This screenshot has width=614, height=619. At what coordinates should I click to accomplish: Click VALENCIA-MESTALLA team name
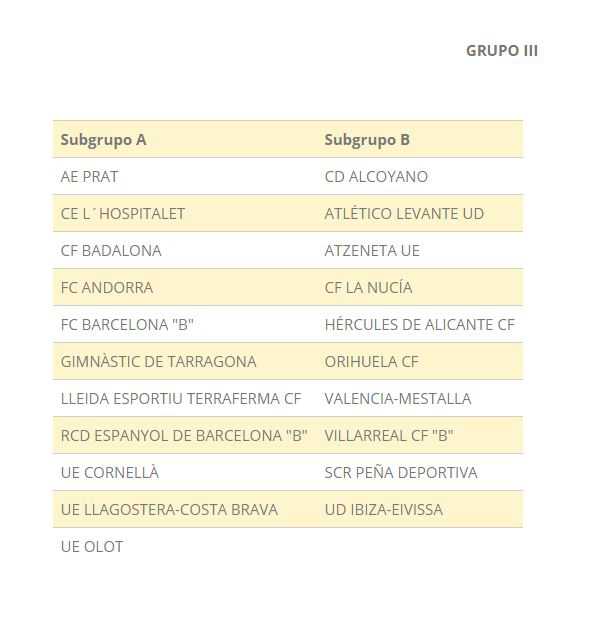coord(398,399)
